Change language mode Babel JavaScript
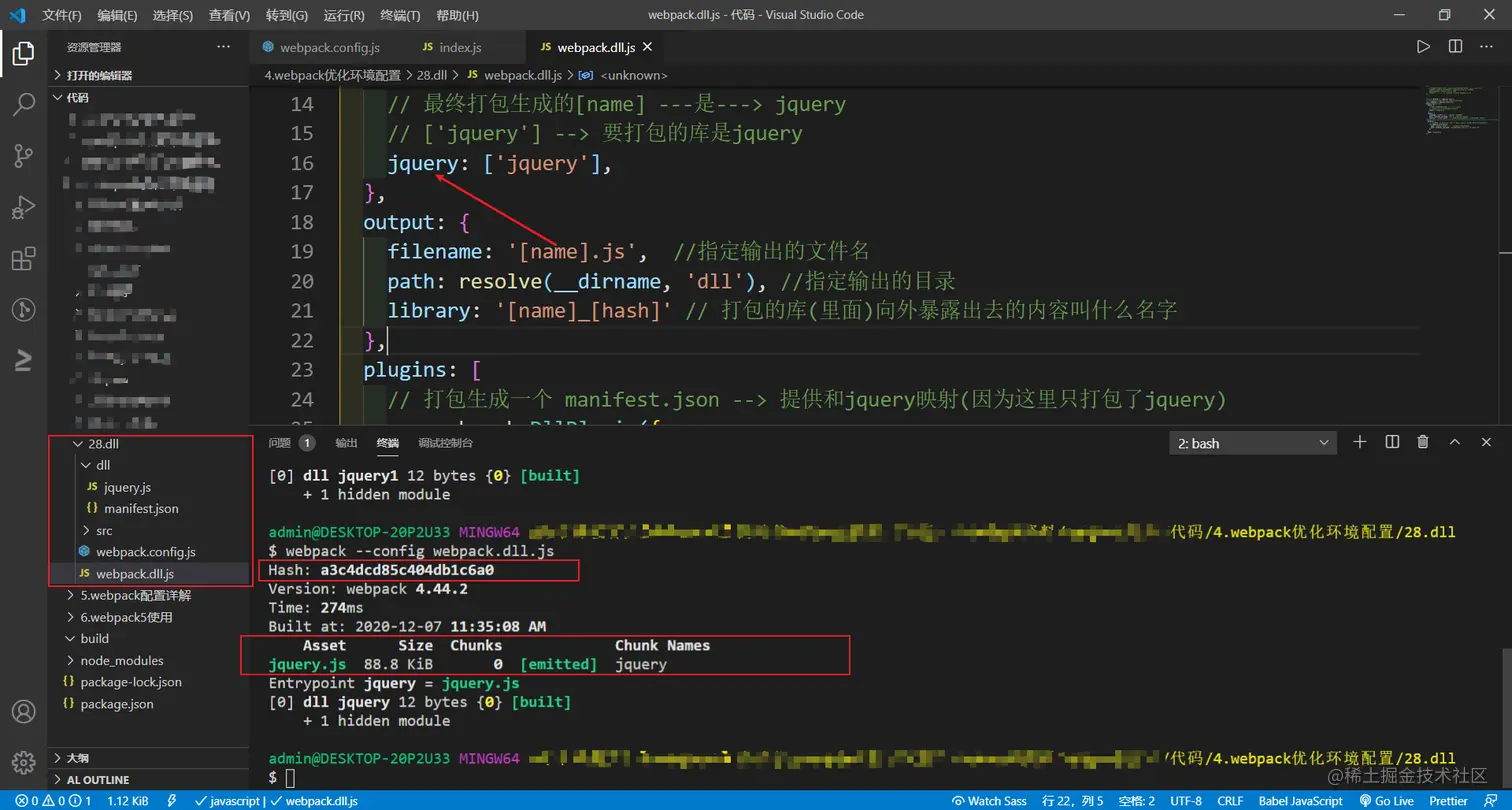Image resolution: width=1512 pixels, height=810 pixels. pyautogui.click(x=1299, y=801)
